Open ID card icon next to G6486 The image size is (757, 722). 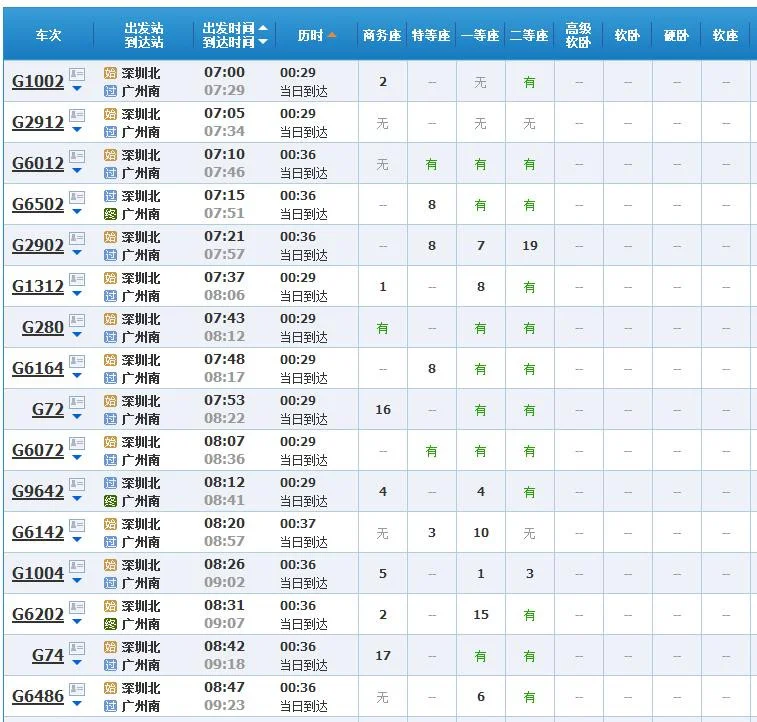click(77, 689)
